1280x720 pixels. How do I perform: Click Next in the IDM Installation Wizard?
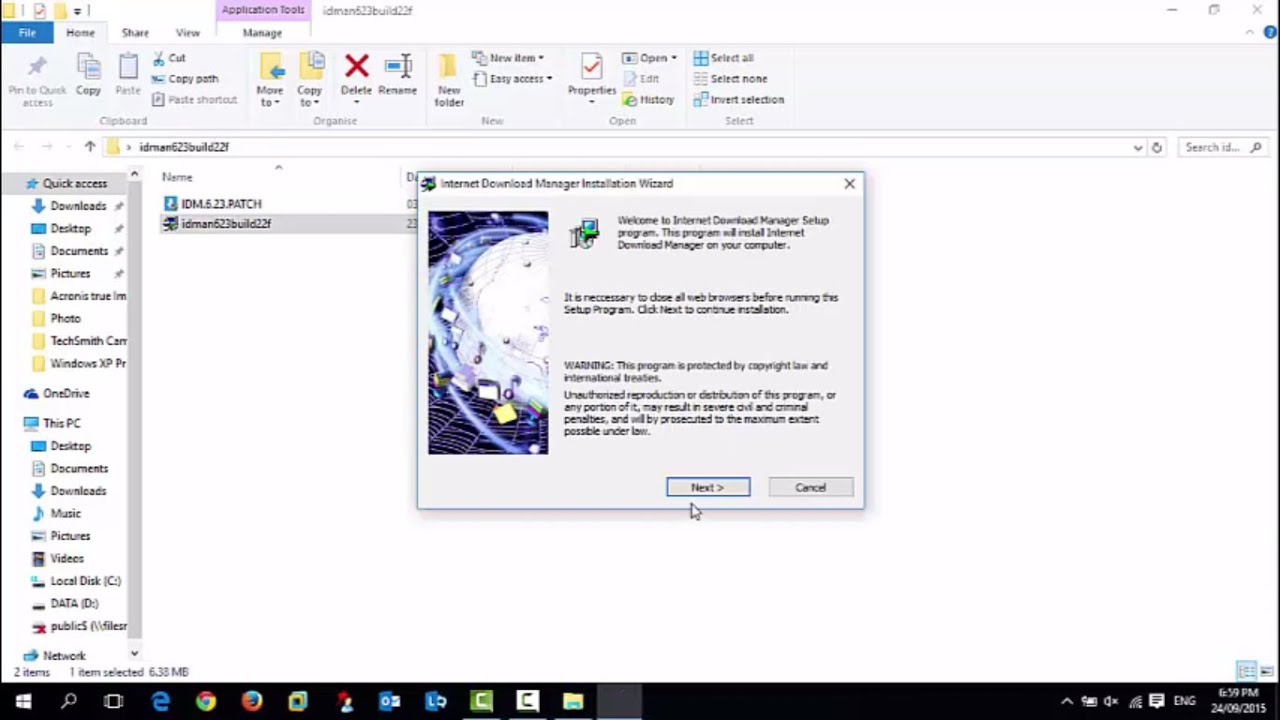[x=708, y=487]
